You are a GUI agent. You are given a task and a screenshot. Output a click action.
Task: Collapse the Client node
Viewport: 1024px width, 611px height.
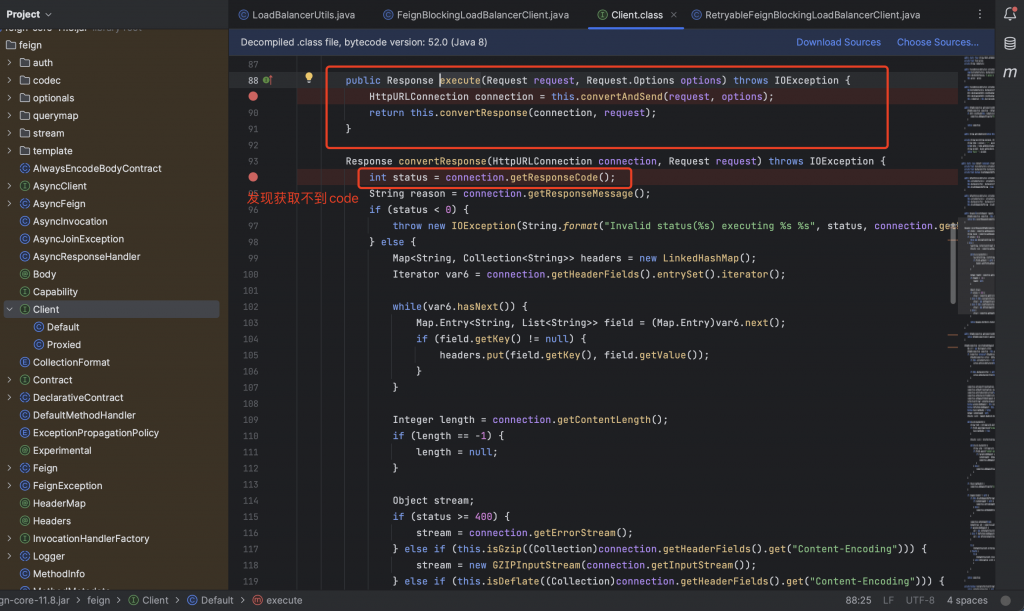(9, 309)
